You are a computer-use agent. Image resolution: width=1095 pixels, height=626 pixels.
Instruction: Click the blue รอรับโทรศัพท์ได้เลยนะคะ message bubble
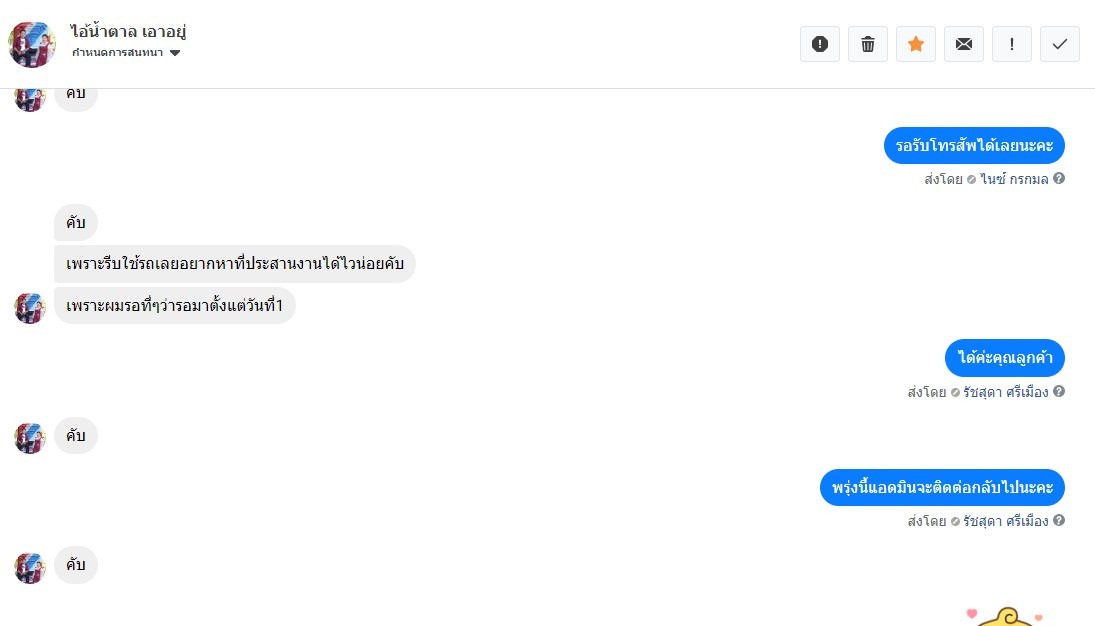coord(974,146)
